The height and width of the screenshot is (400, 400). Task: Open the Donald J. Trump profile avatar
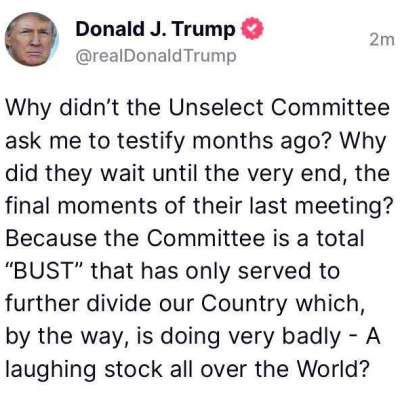tap(32, 40)
